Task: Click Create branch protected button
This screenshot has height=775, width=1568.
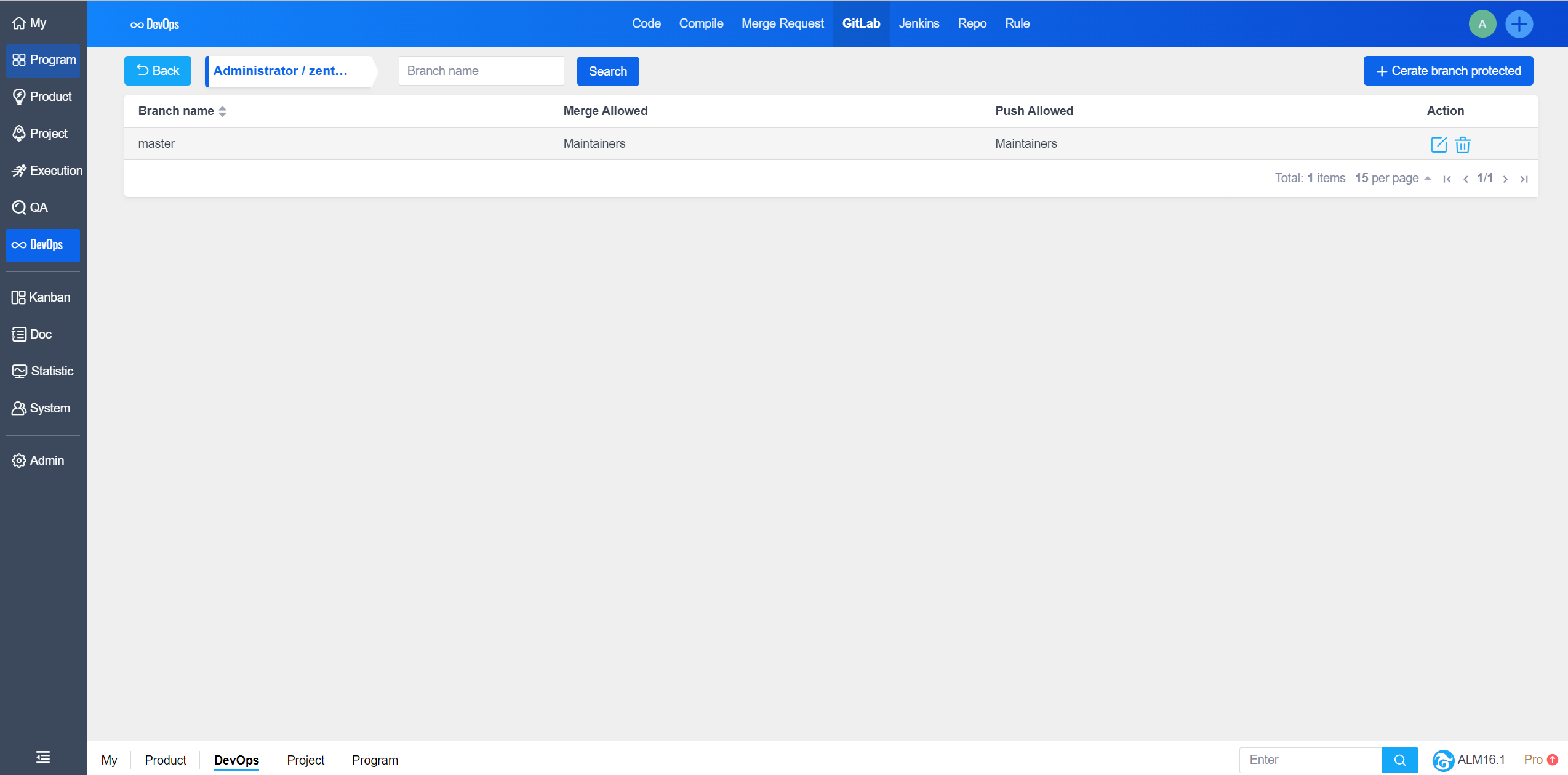Action: click(x=1447, y=71)
